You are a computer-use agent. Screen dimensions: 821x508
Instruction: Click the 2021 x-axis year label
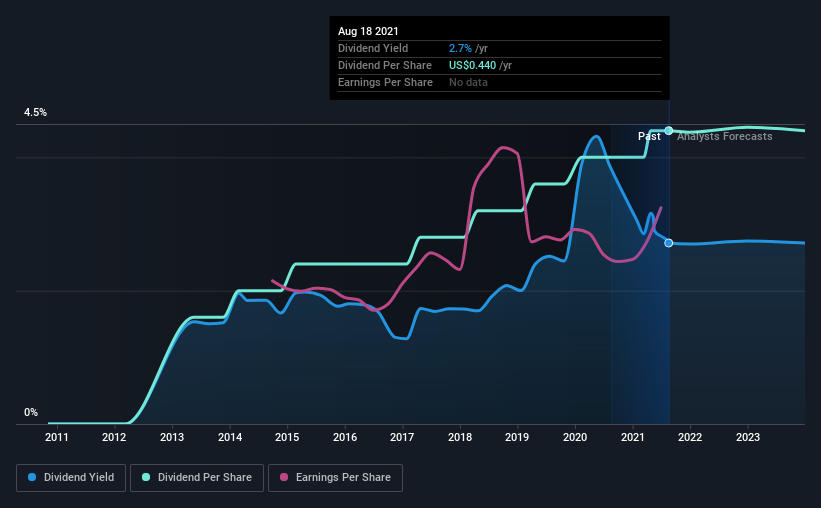pyautogui.click(x=633, y=437)
